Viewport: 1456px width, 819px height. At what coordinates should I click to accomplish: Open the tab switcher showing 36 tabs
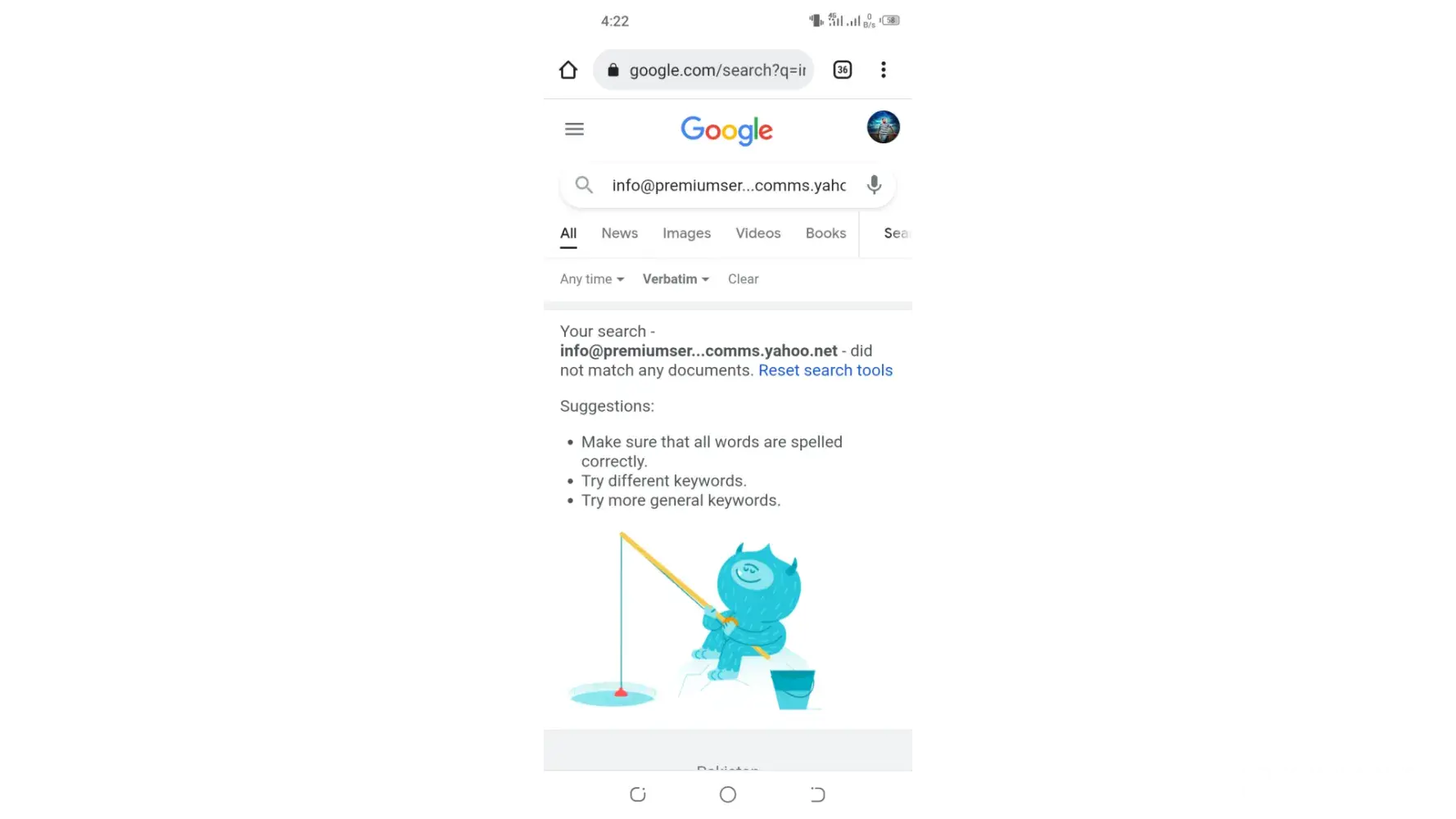click(x=842, y=70)
